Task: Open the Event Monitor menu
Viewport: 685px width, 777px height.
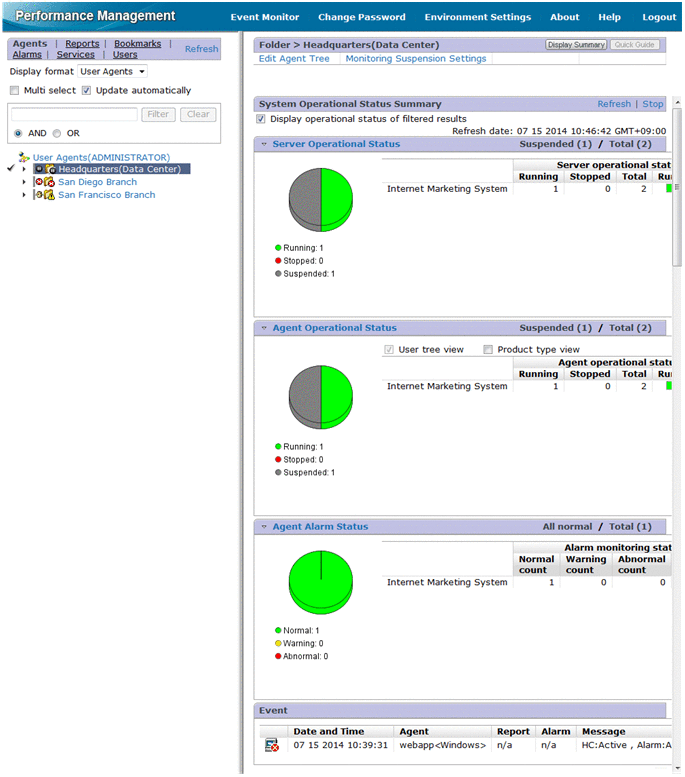Action: point(265,17)
